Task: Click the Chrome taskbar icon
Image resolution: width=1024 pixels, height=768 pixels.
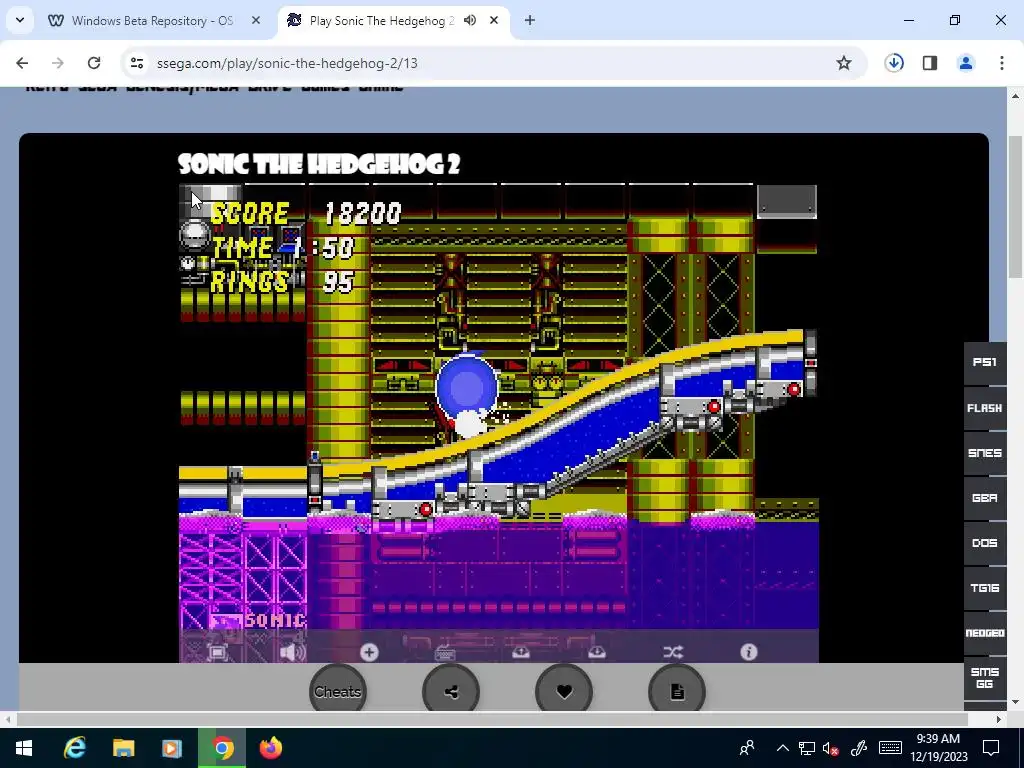Action: click(222, 748)
